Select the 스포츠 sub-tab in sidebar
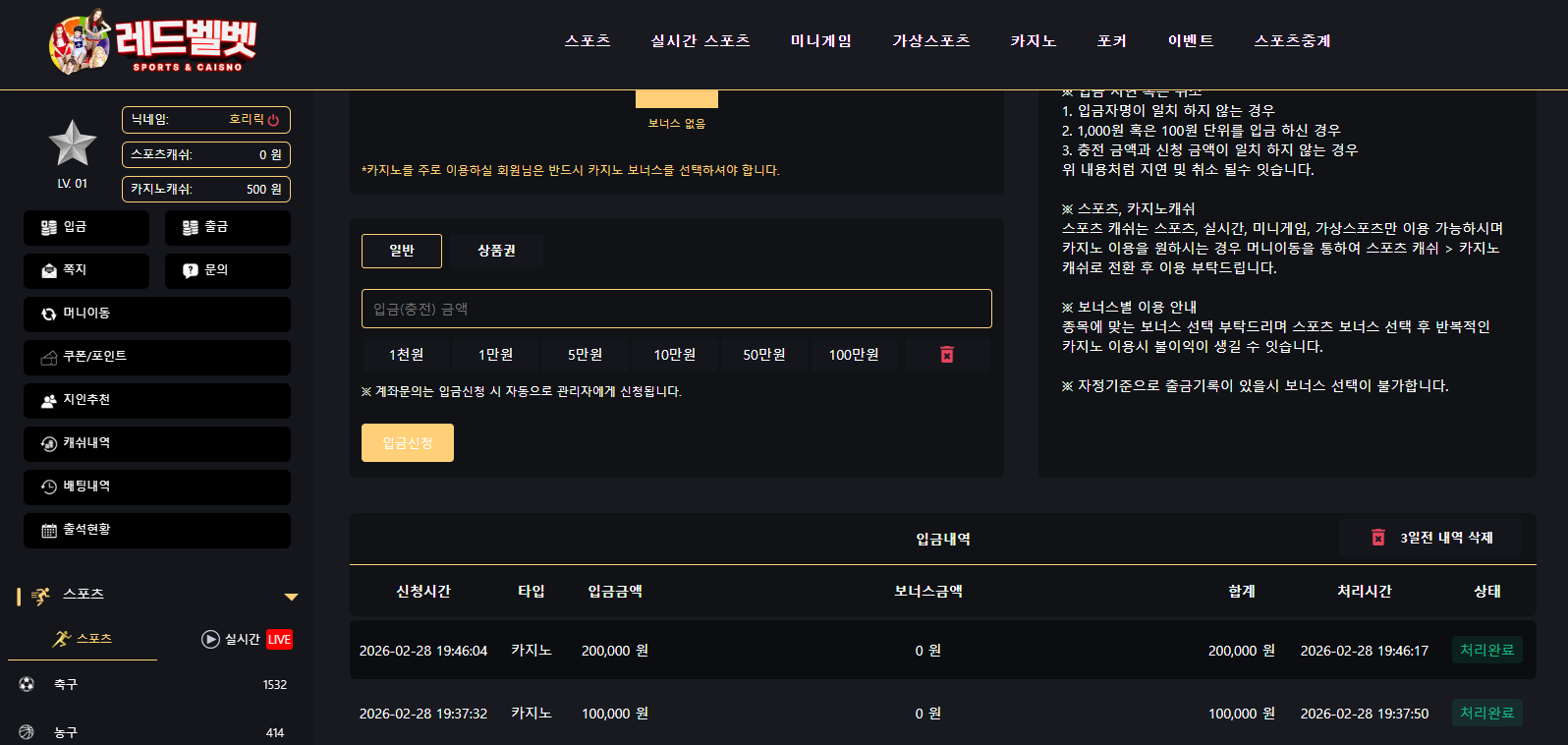The width and height of the screenshot is (1568, 745). [83, 639]
